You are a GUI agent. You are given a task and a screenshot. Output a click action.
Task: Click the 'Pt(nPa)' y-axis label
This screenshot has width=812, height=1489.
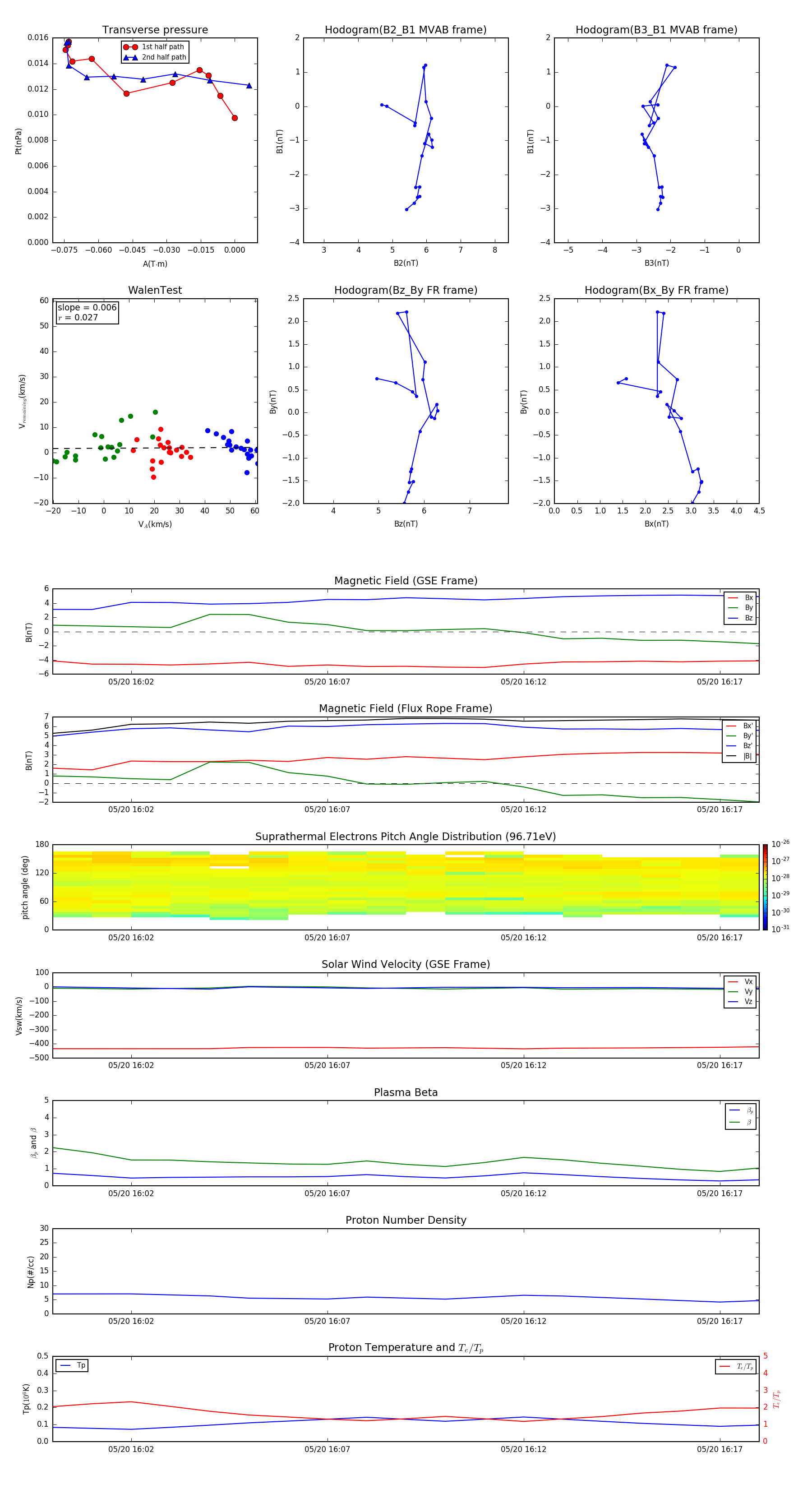[18, 141]
